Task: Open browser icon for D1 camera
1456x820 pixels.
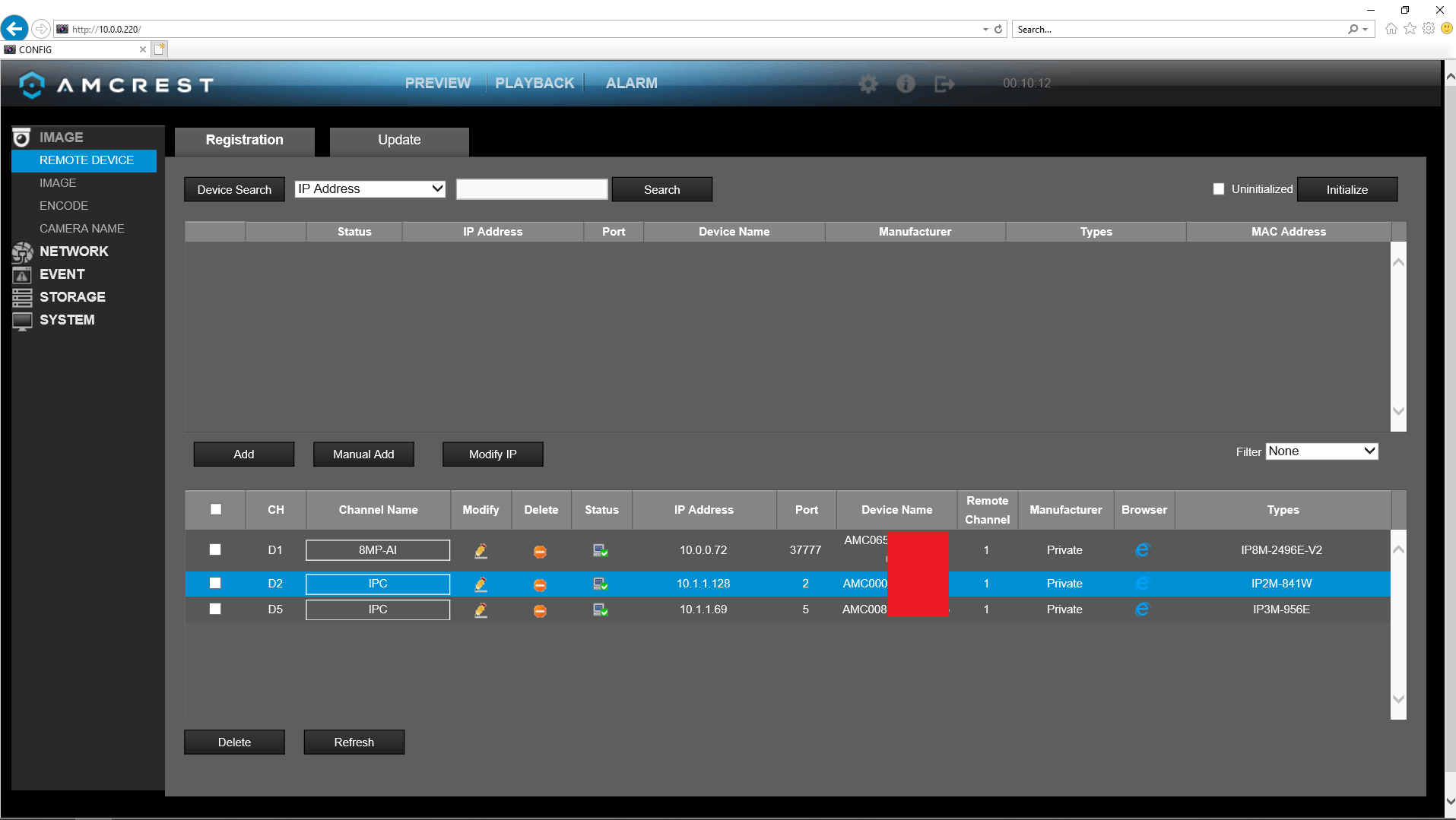Action: tap(1142, 550)
